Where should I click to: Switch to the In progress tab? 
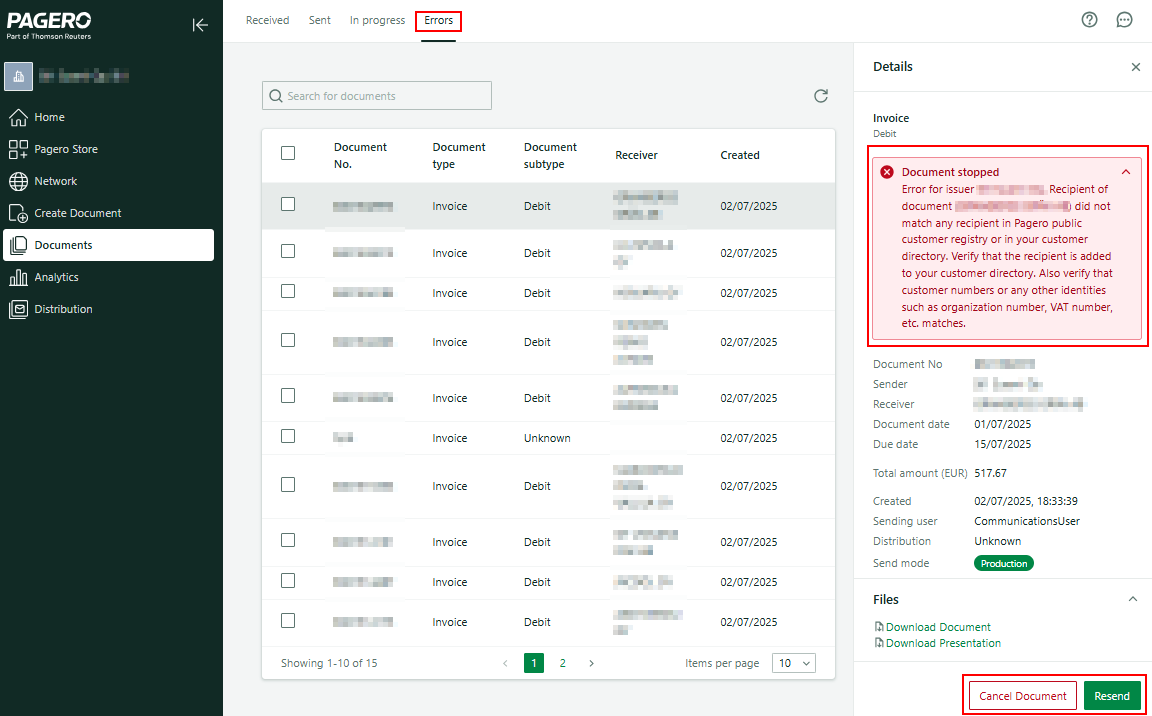pyautogui.click(x=377, y=20)
